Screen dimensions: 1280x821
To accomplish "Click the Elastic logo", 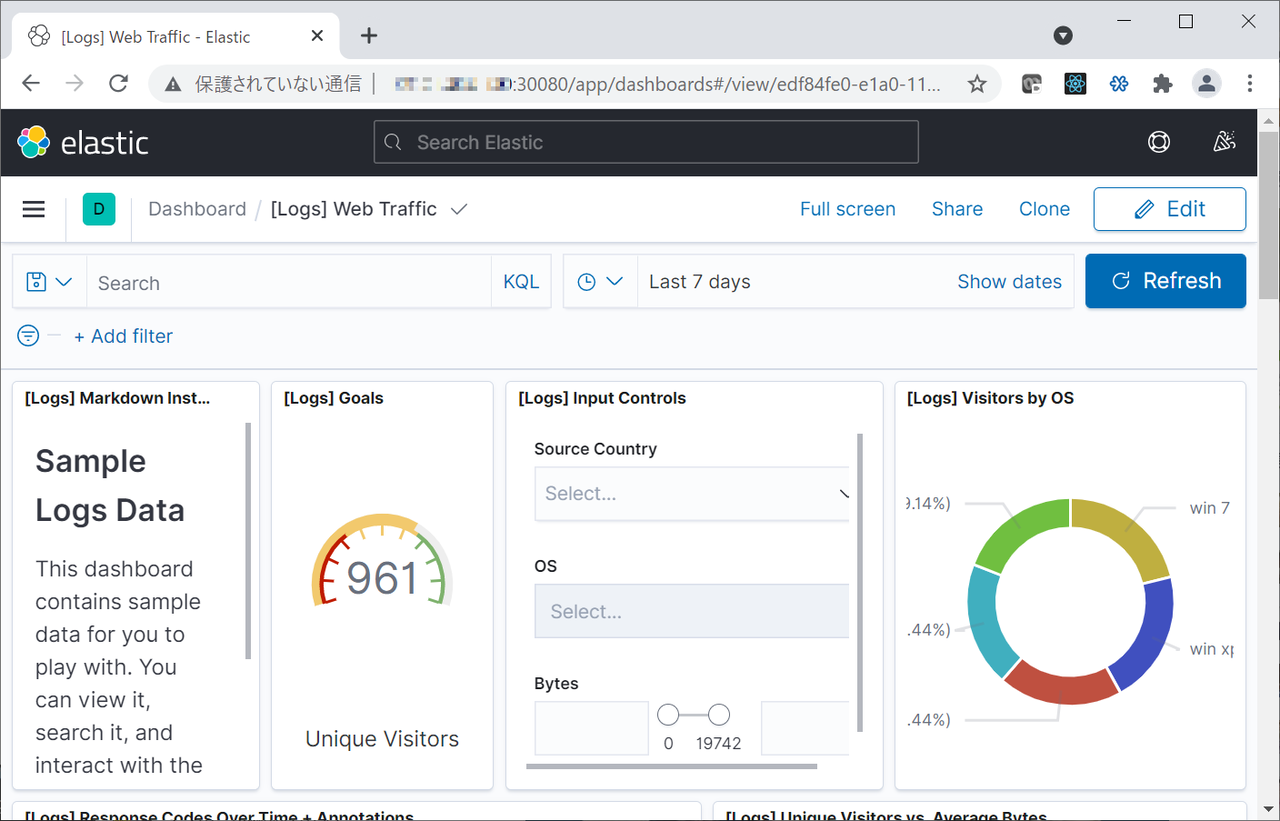I will click(84, 142).
